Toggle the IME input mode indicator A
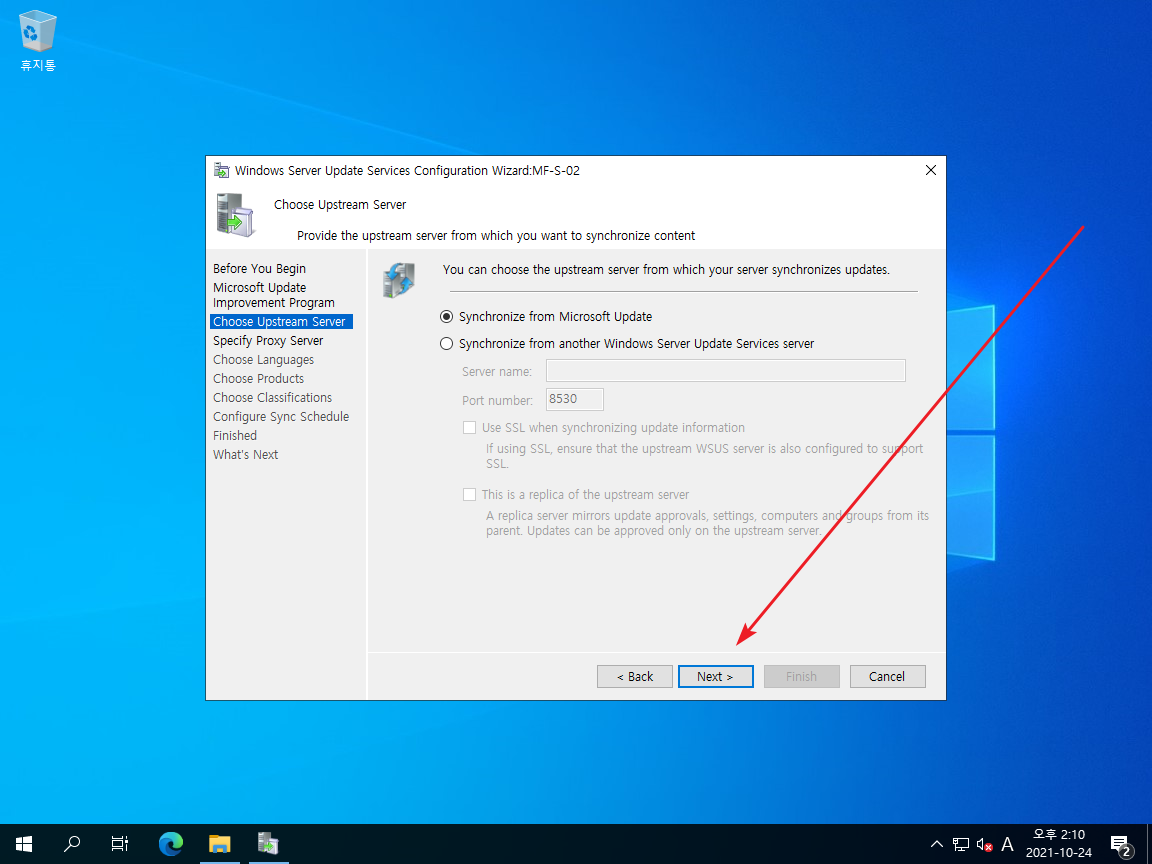The height and width of the screenshot is (864, 1152). 1007,844
